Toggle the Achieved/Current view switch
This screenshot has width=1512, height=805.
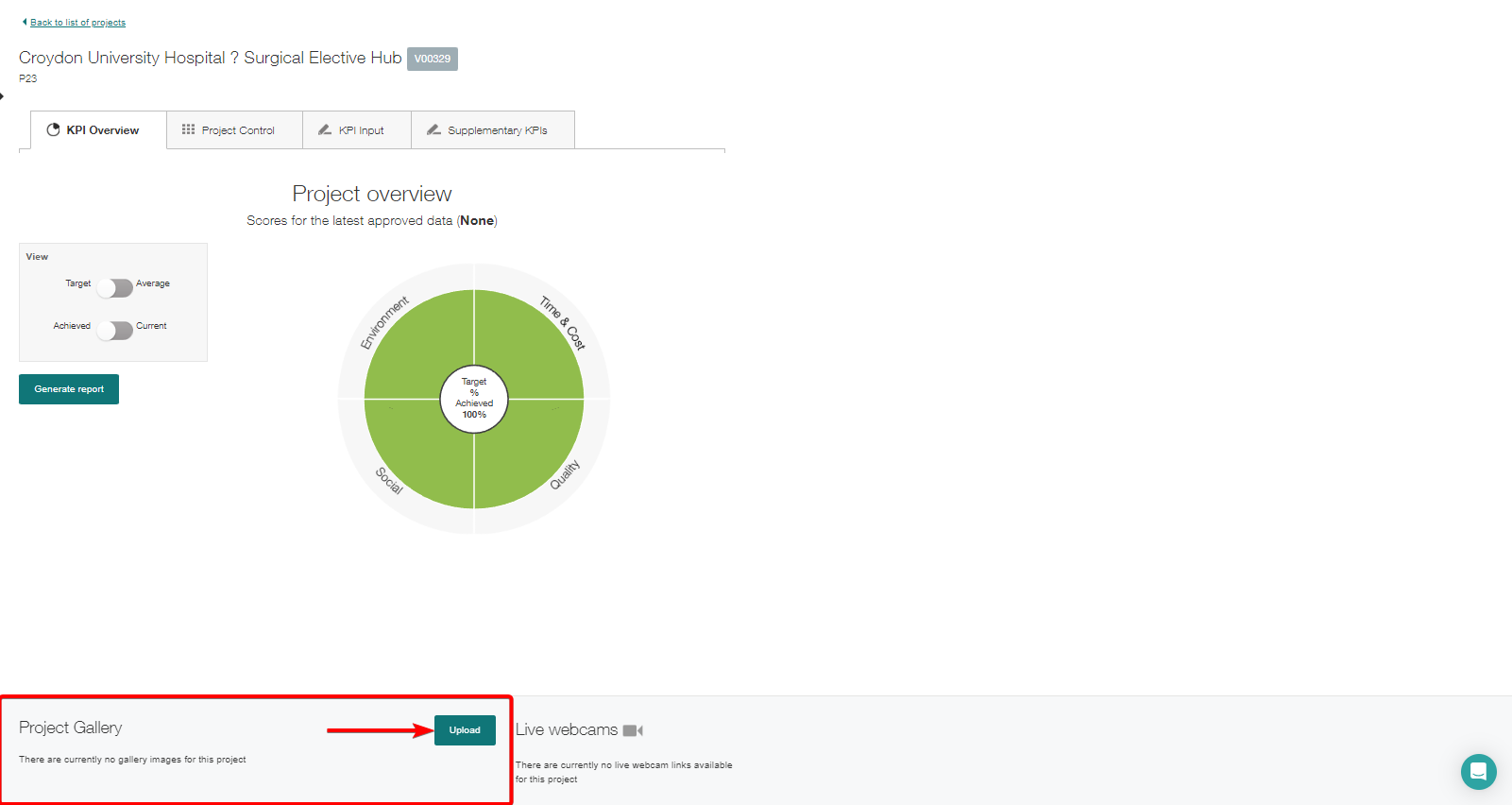click(115, 330)
